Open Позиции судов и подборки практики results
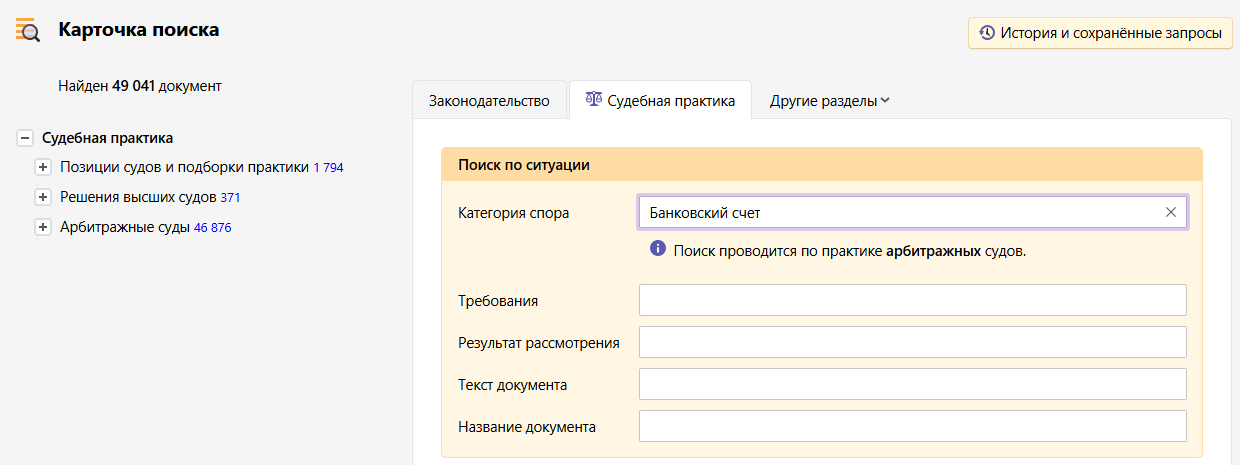The image size is (1240, 465). pyautogui.click(x=184, y=168)
